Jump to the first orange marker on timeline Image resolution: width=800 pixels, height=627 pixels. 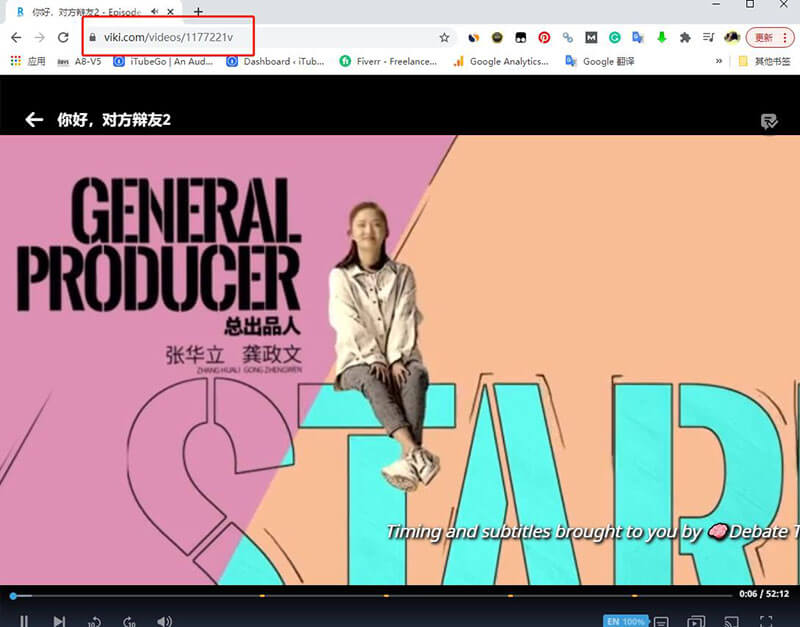[x=262, y=595]
